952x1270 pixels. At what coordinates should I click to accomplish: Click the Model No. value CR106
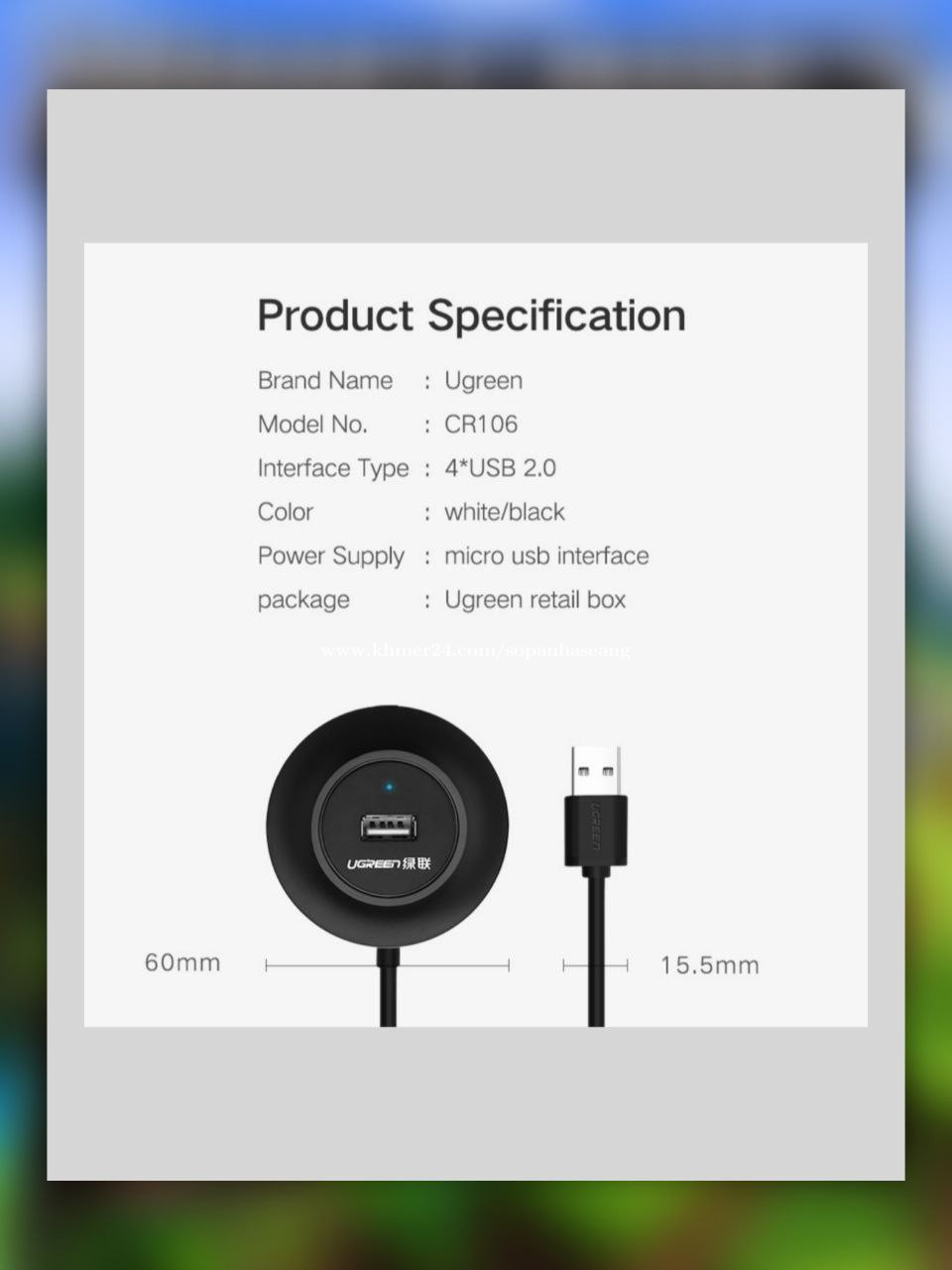click(481, 425)
